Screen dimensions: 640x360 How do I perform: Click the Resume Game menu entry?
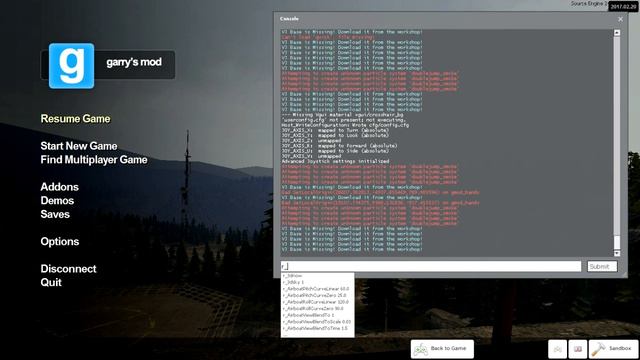click(x=76, y=119)
